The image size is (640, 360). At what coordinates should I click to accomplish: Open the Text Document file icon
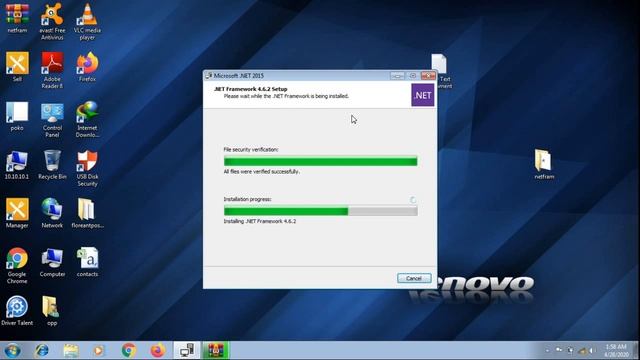440,64
